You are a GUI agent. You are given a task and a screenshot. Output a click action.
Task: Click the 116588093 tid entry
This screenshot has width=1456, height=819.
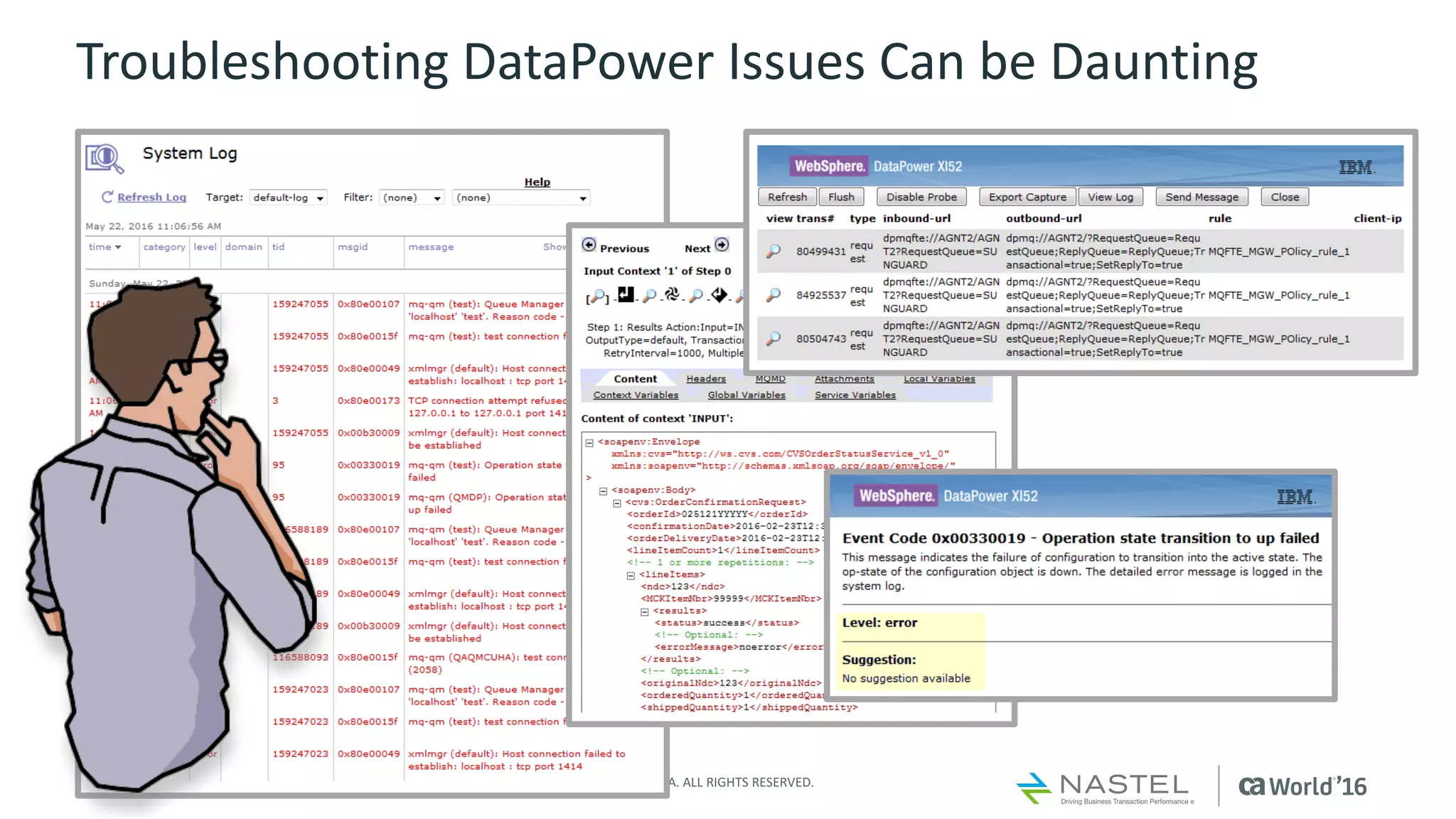point(301,658)
